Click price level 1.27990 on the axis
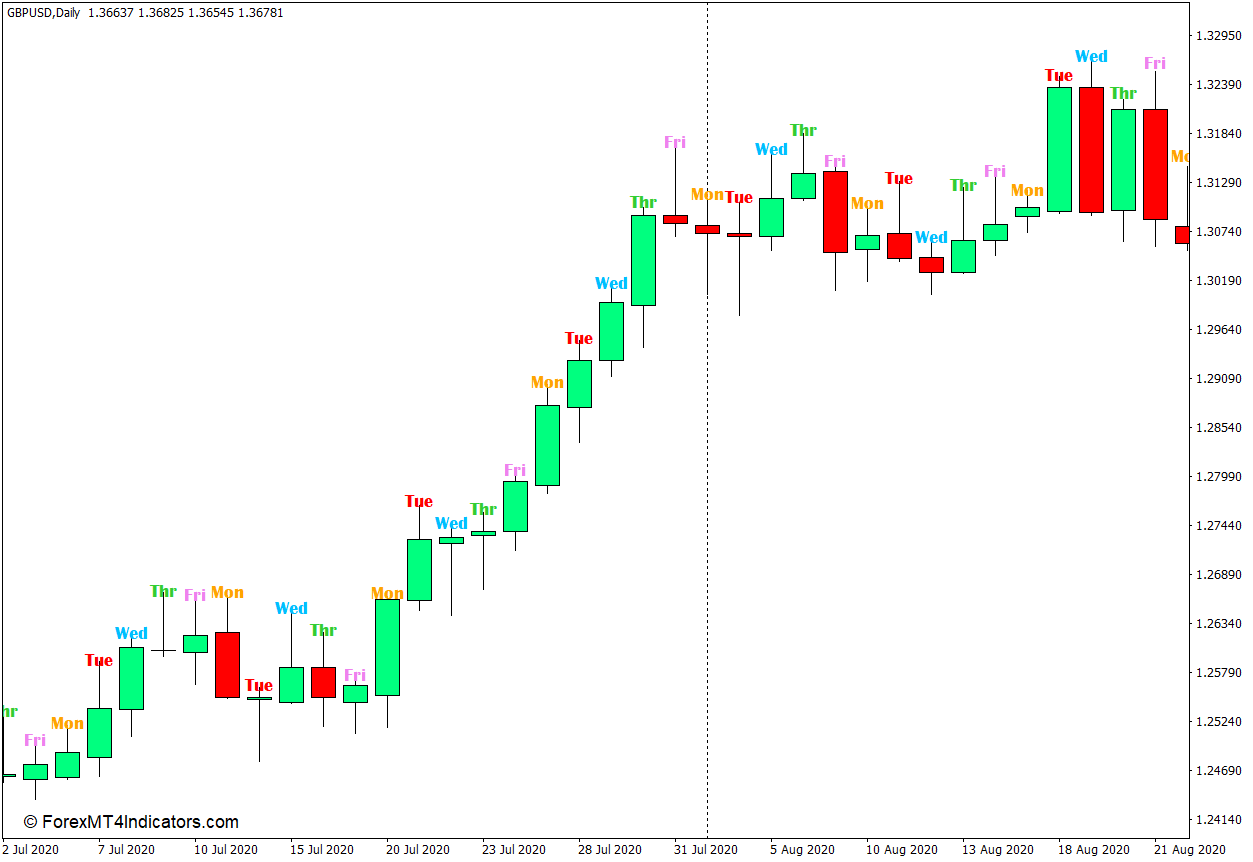Viewport: 1253px width, 862px height. pyautogui.click(x=1218, y=477)
